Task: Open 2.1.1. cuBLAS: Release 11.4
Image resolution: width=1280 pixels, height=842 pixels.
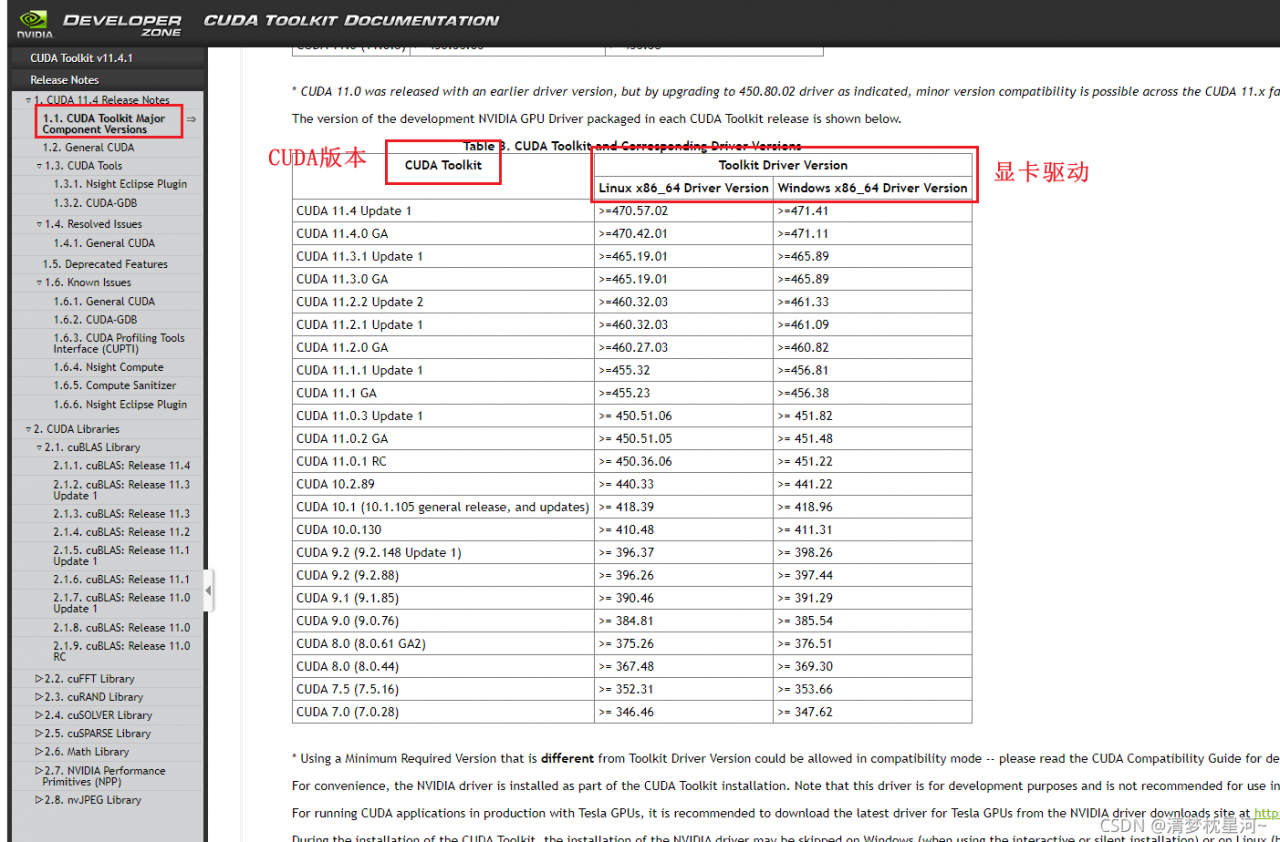Action: point(121,466)
